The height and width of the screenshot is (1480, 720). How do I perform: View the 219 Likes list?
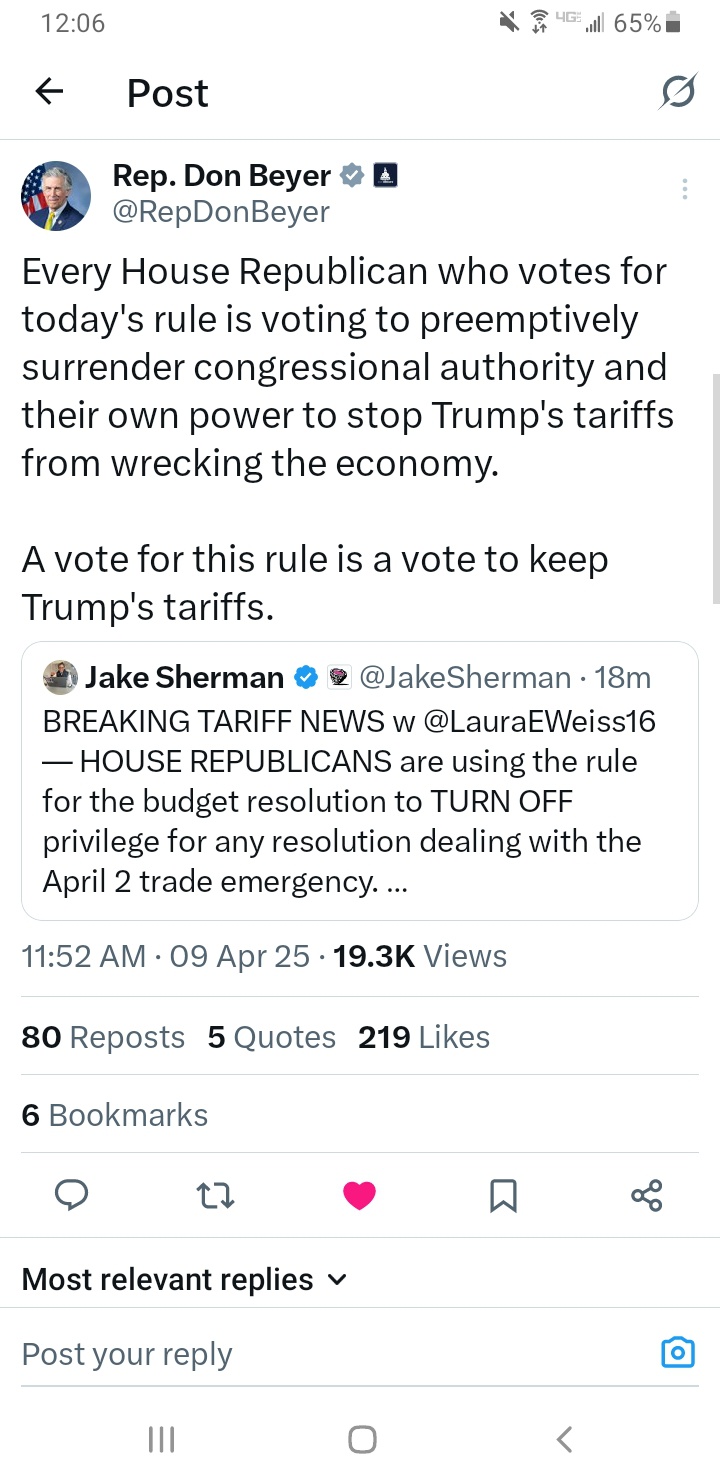pyautogui.click(x=424, y=1037)
